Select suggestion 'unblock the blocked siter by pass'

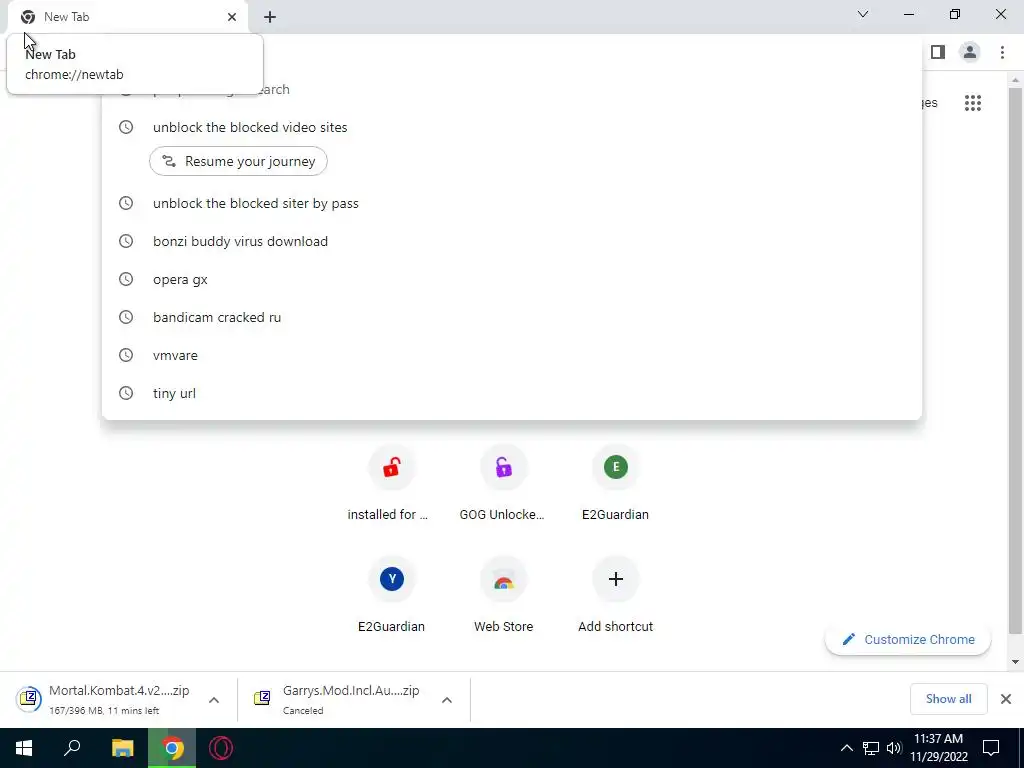[x=511, y=203]
